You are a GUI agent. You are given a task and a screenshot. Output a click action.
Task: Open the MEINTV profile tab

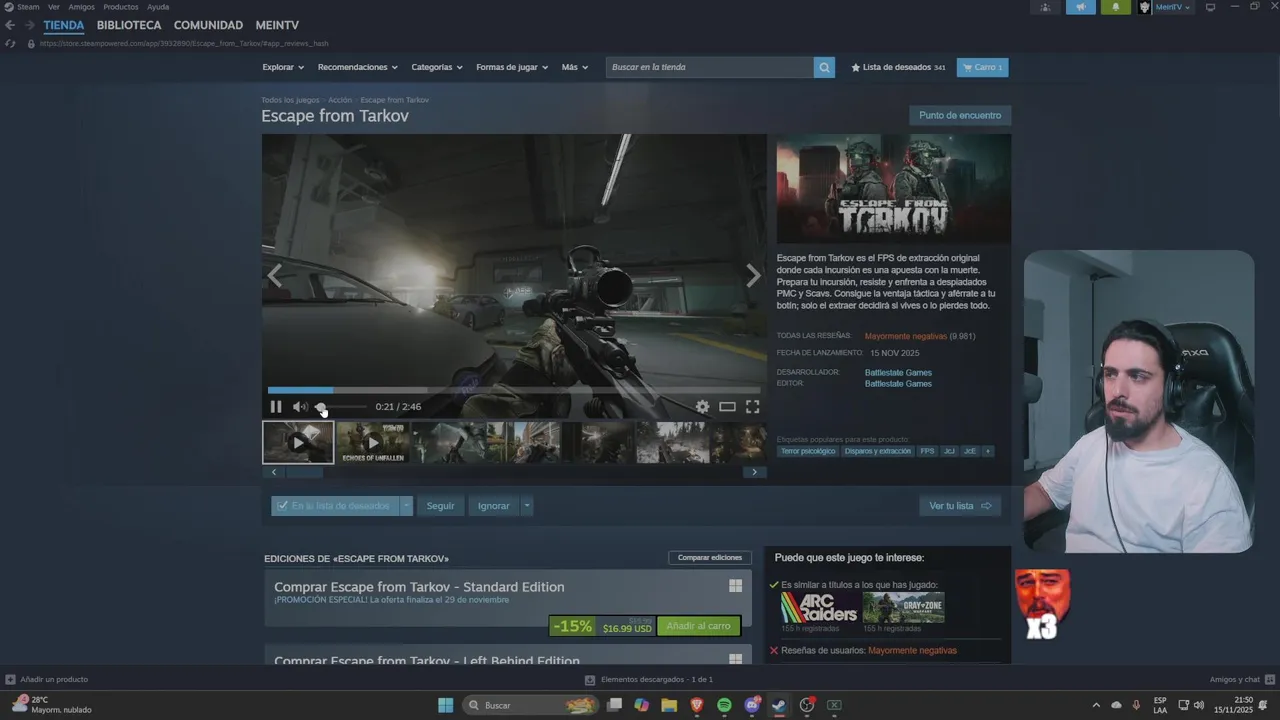(277, 25)
